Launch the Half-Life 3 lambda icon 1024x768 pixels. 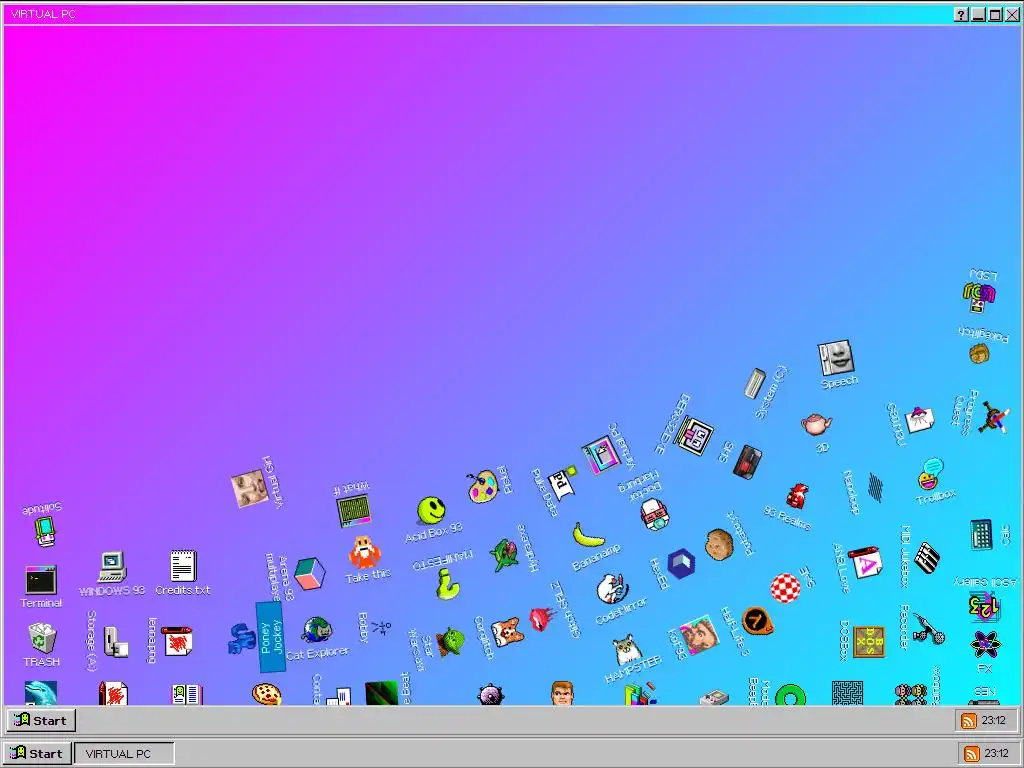(x=758, y=620)
